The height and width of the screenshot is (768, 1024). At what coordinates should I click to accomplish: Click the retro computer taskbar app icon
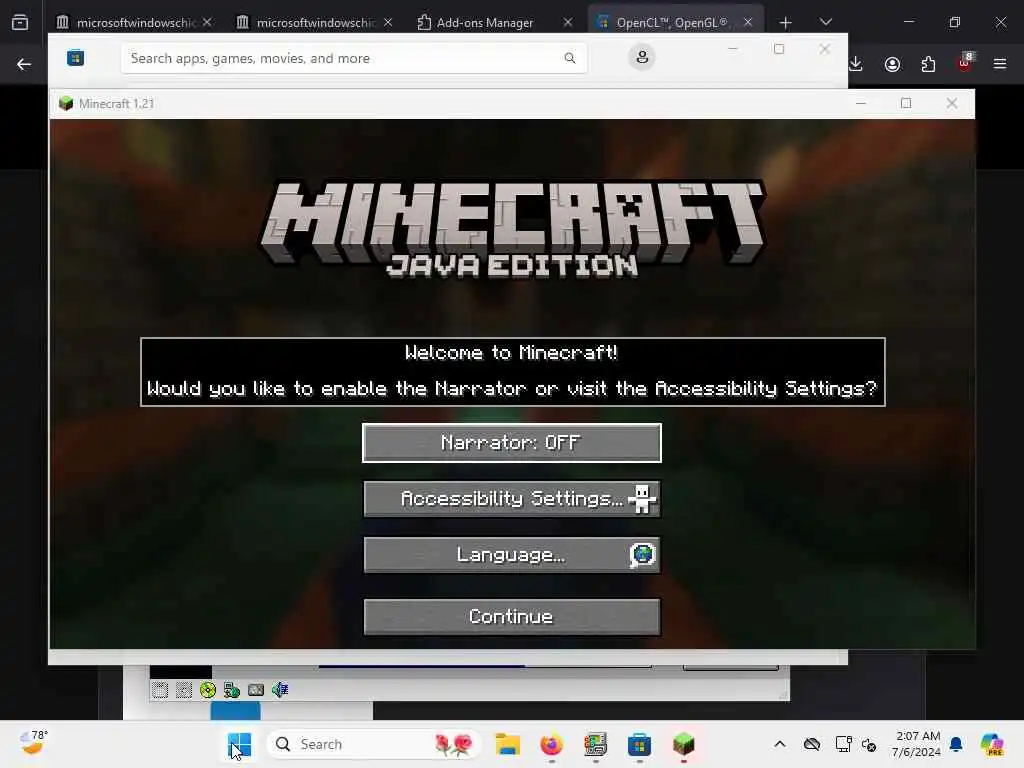pyautogui.click(x=596, y=744)
